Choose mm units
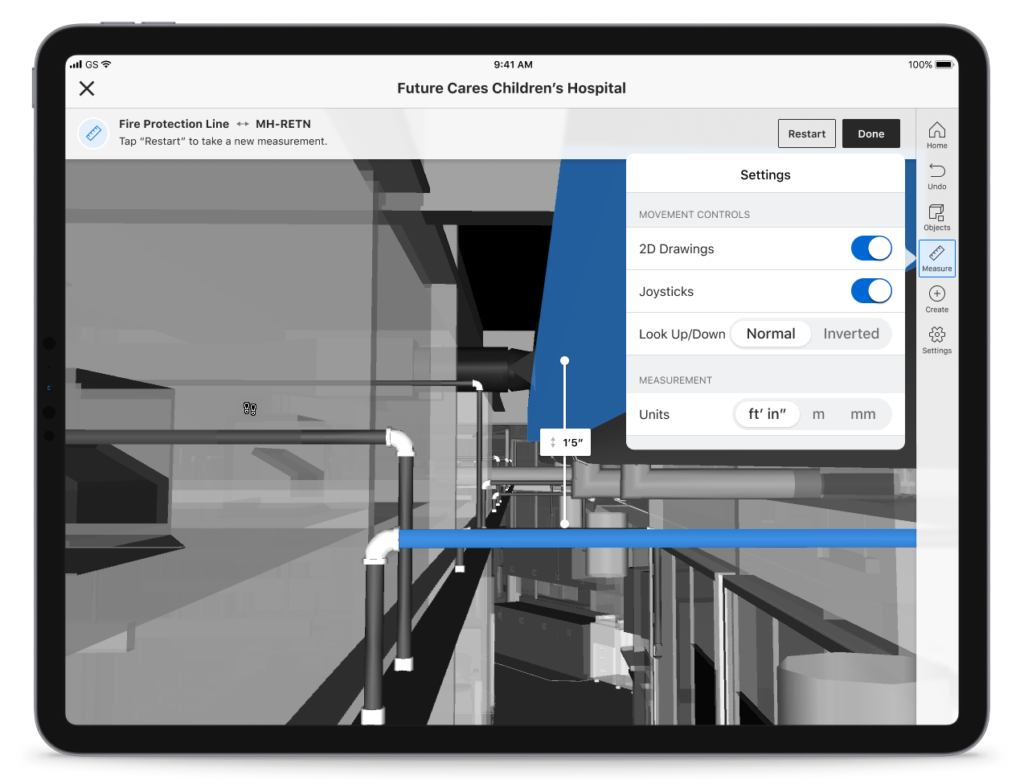Screen dimensions: 1024x780 coord(863,414)
